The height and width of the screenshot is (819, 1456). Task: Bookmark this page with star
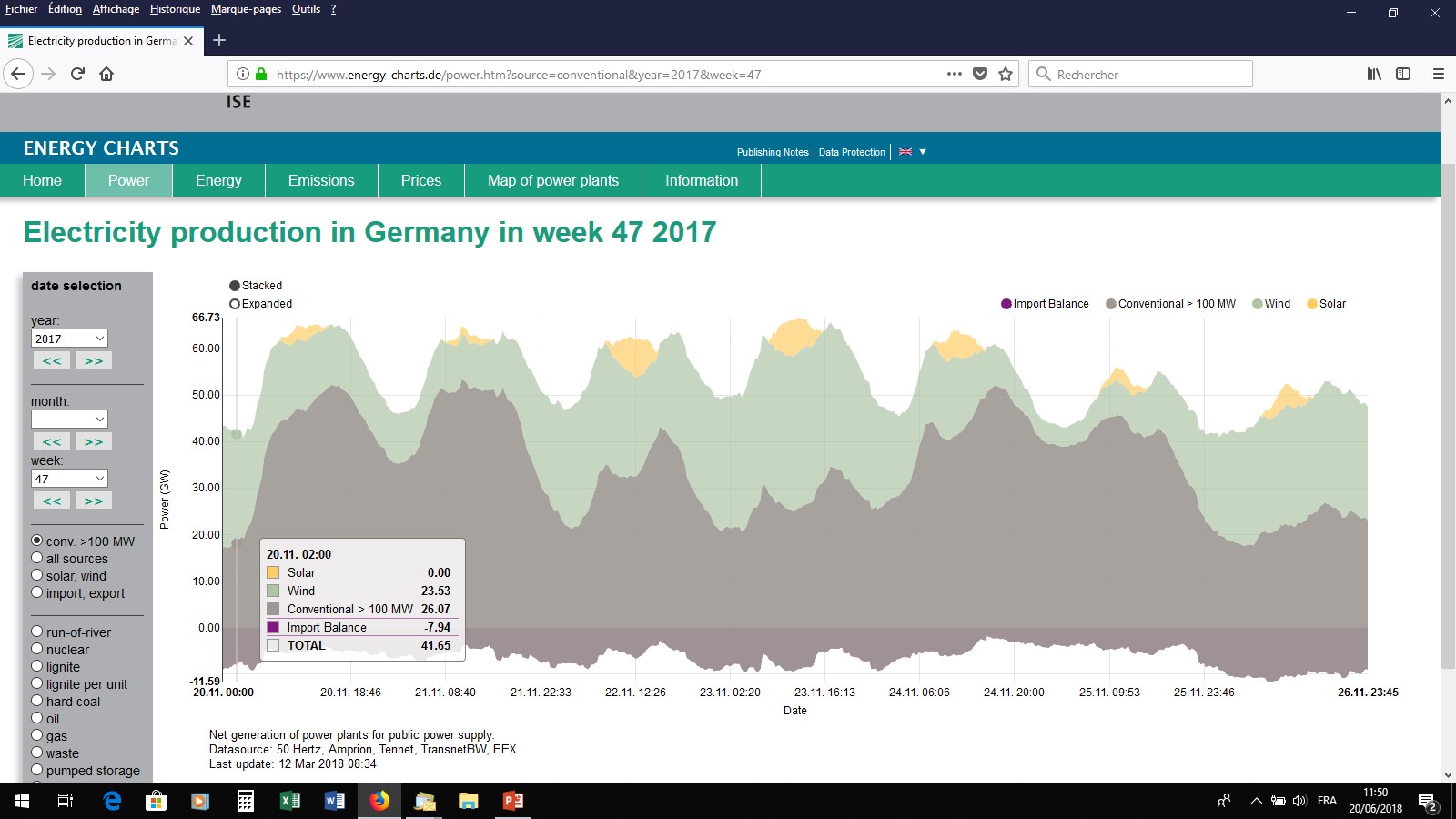click(x=1006, y=74)
